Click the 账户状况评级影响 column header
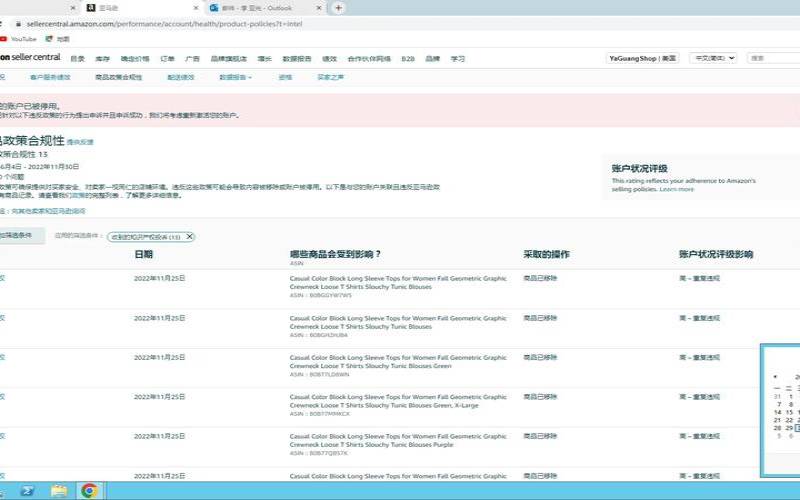The image size is (800, 500). [x=716, y=254]
